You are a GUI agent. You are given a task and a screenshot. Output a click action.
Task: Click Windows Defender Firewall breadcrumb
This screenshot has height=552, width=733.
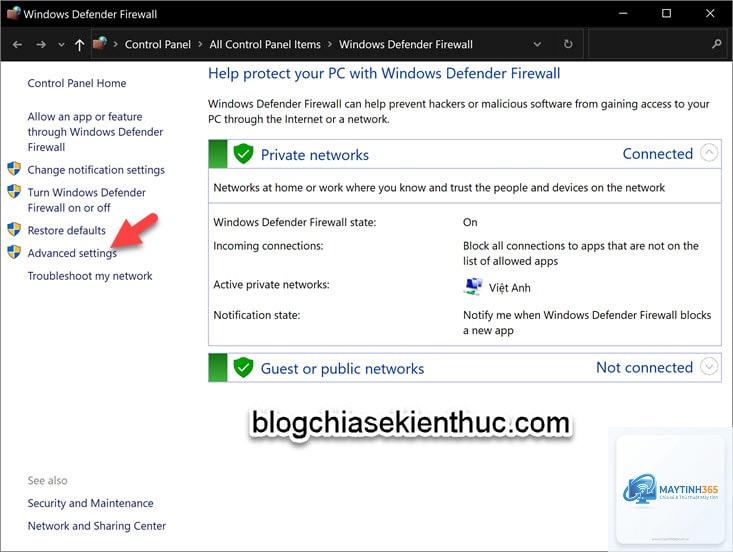406,44
